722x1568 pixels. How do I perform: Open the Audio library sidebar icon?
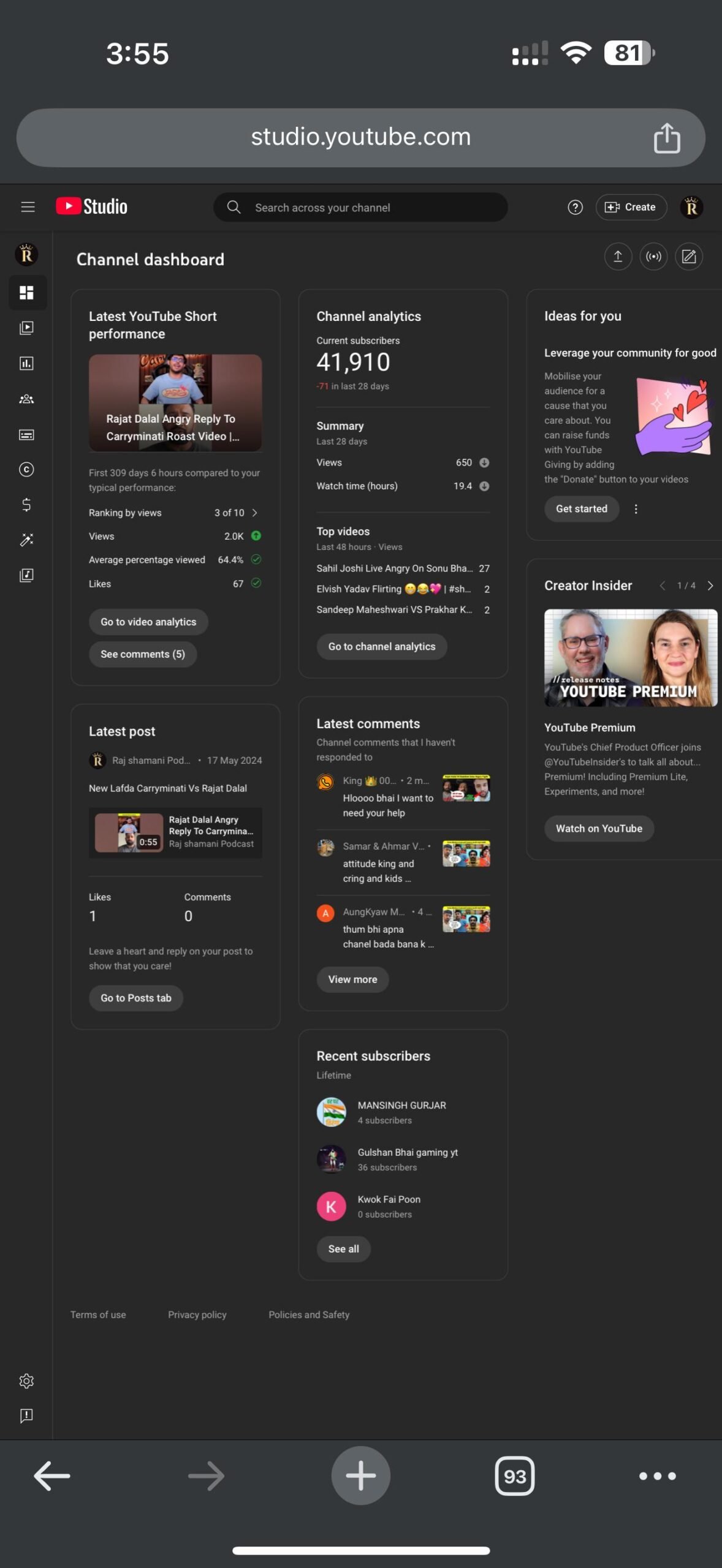[26, 575]
